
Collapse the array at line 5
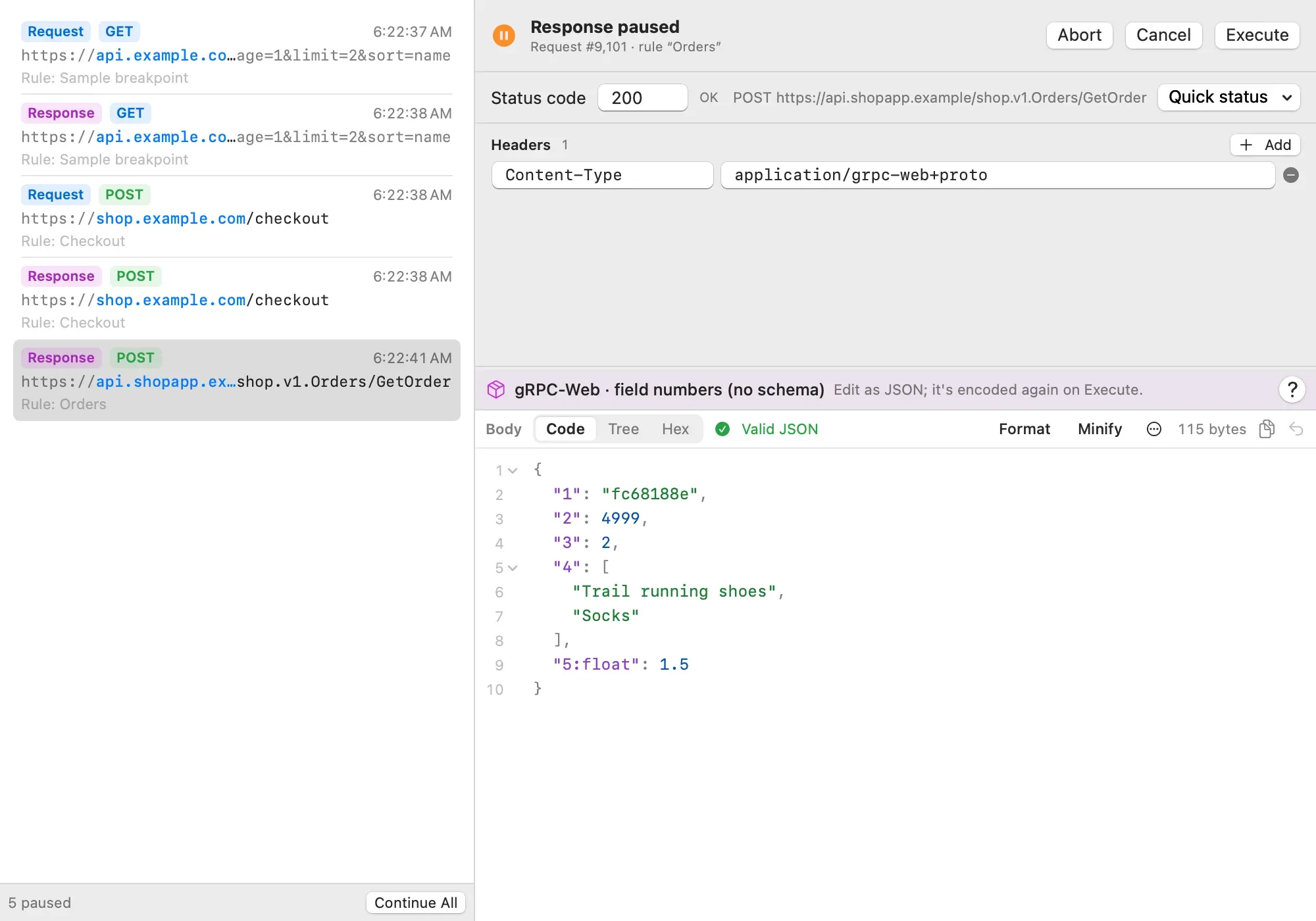point(513,568)
